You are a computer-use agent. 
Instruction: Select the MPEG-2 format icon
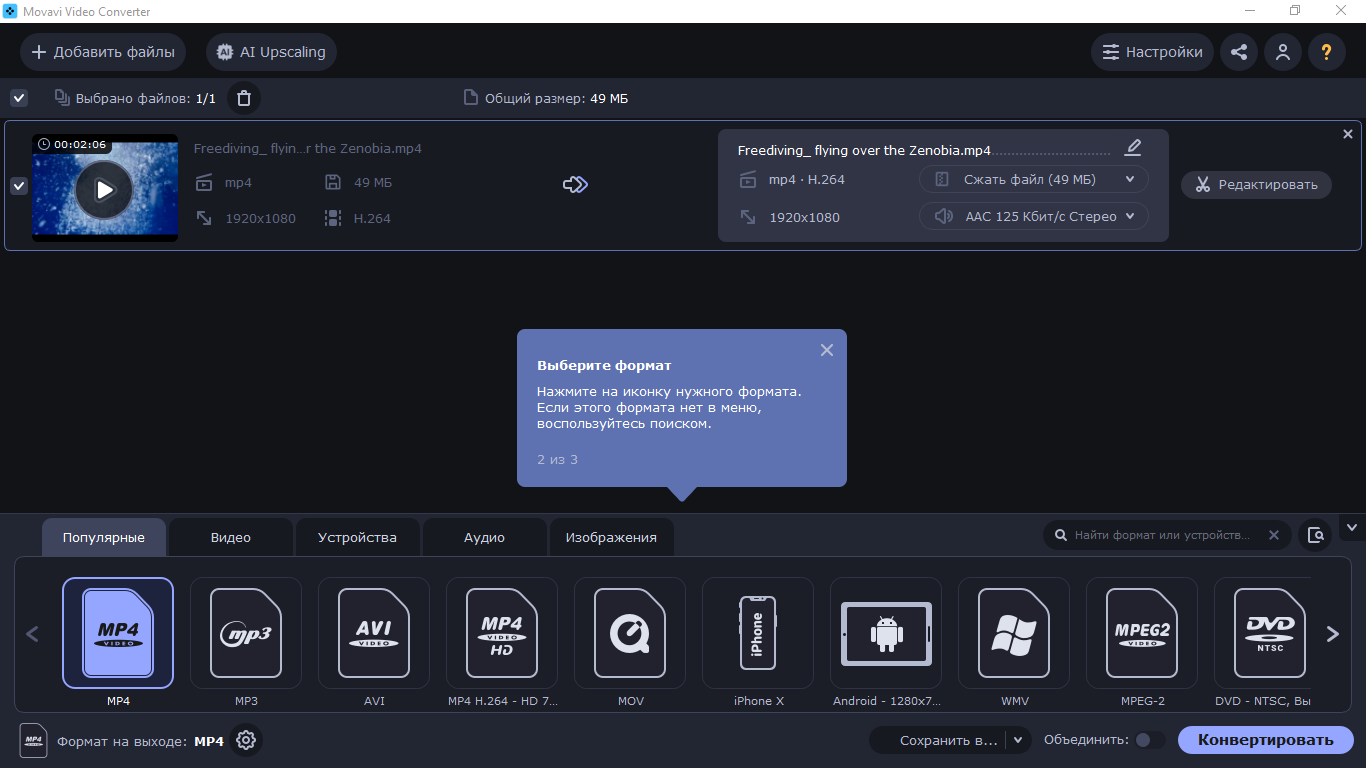(x=1142, y=633)
